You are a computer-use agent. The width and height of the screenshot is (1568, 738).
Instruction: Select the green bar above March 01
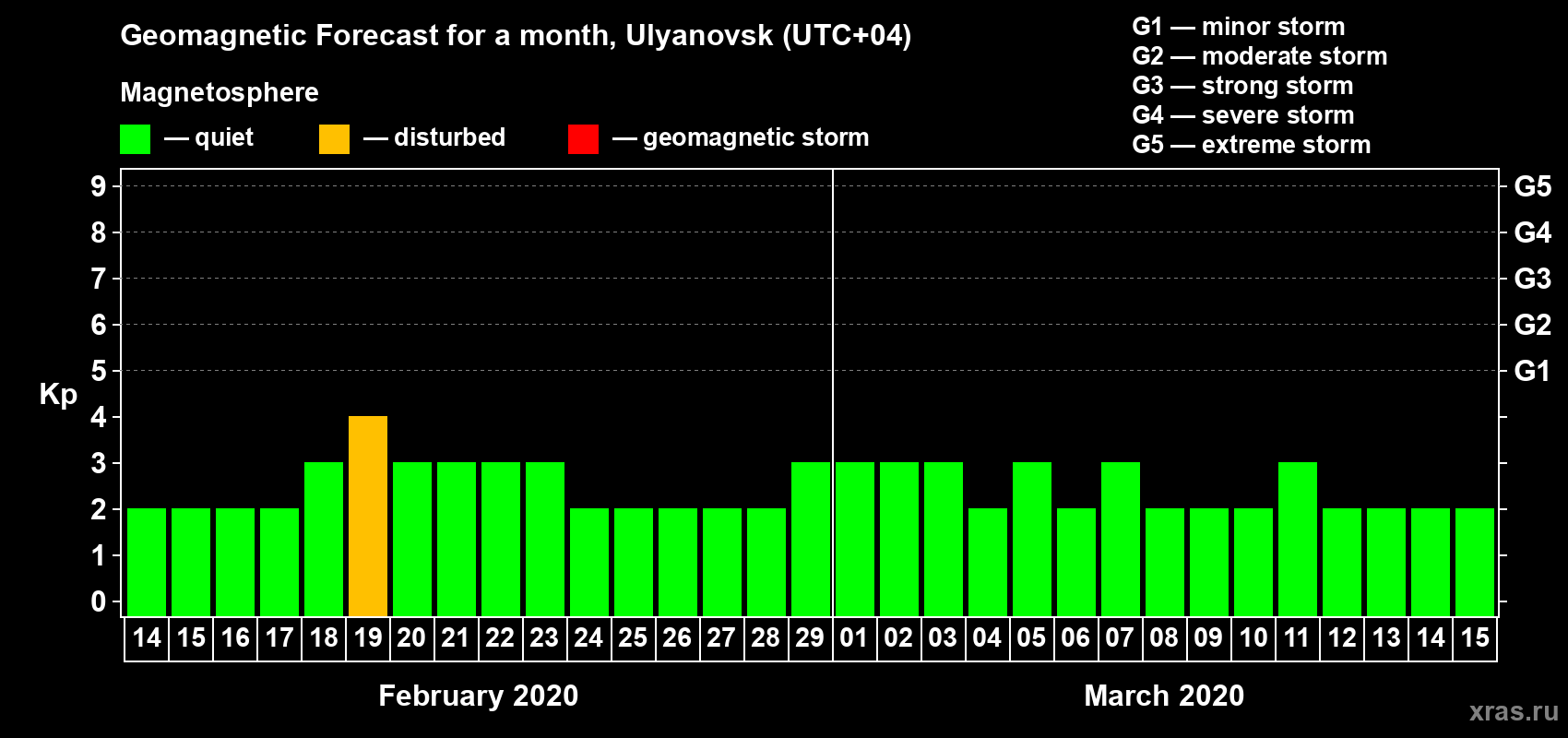pyautogui.click(x=855, y=540)
